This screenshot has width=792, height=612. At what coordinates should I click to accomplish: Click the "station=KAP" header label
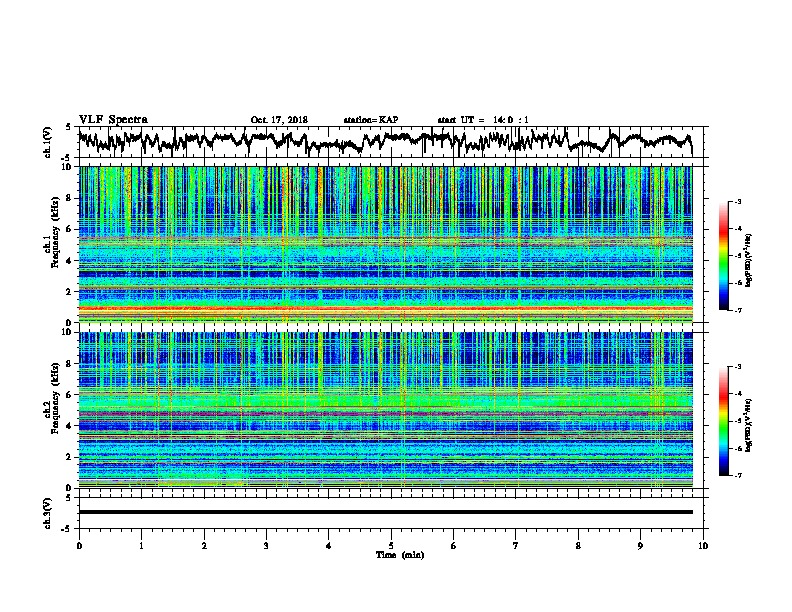pyautogui.click(x=371, y=120)
